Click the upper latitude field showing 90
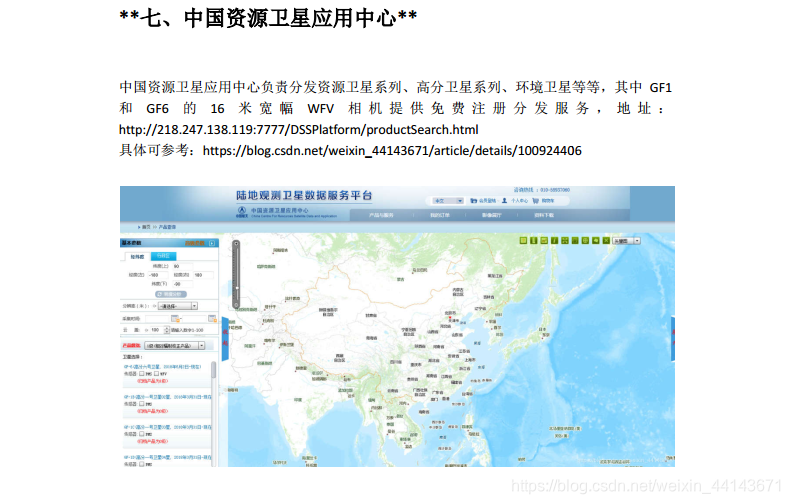The image size is (790, 504). [183, 267]
